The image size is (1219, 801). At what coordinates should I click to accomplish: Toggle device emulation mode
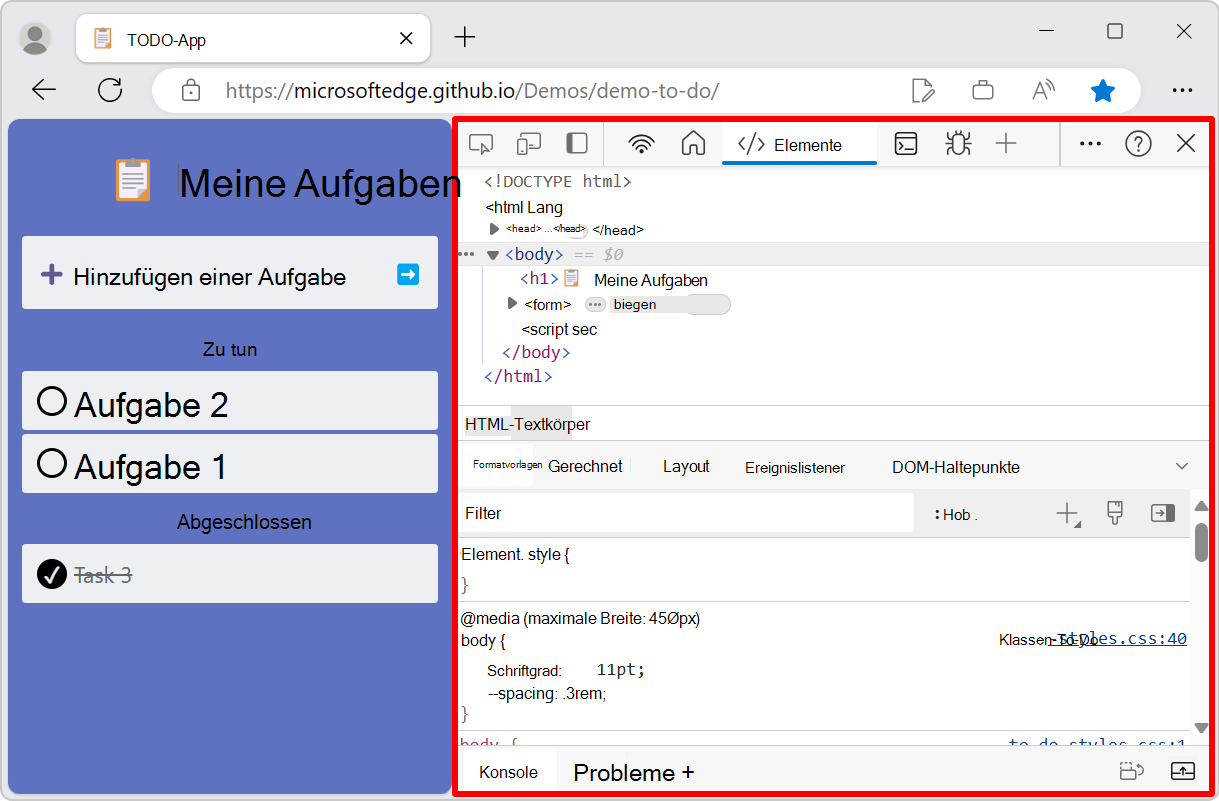click(x=528, y=143)
